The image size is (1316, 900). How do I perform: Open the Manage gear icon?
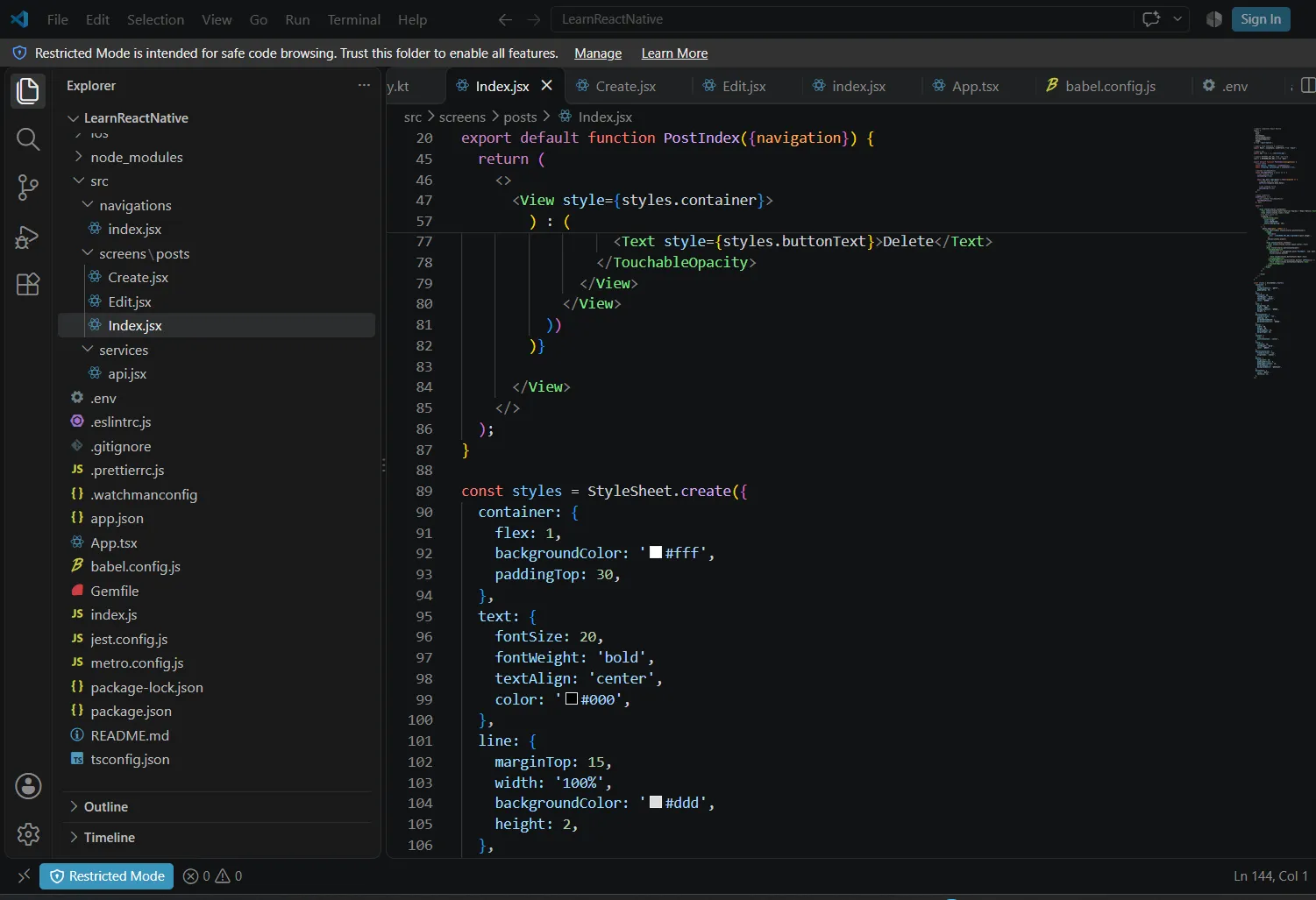(x=28, y=833)
